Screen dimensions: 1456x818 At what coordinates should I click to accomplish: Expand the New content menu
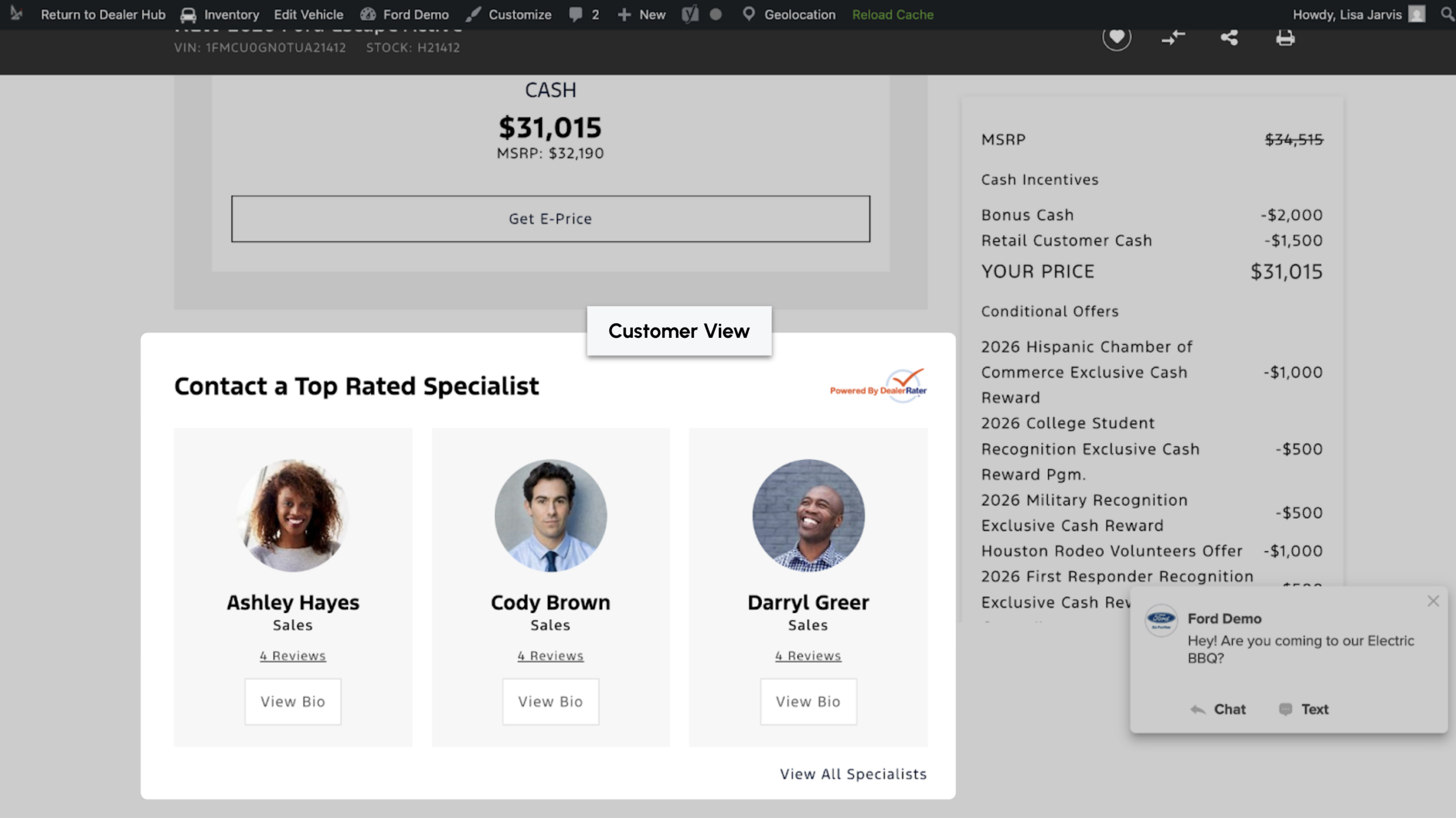[x=642, y=14]
